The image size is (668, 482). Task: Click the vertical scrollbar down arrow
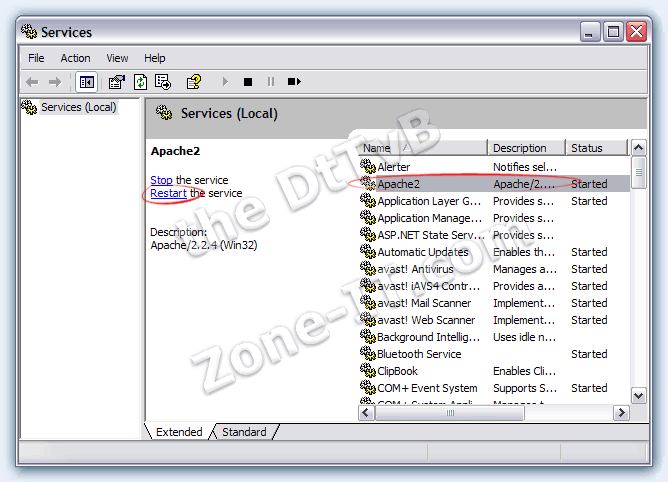[x=638, y=396]
